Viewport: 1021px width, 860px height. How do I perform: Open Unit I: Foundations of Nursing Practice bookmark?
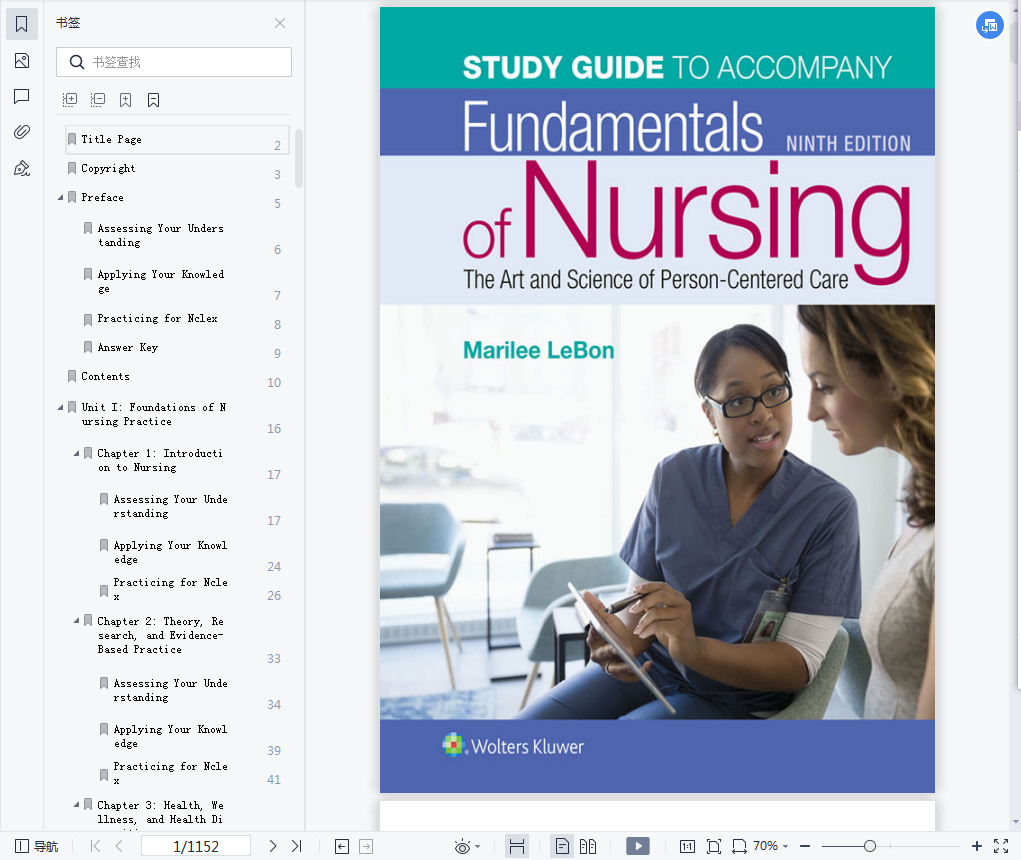tap(154, 414)
